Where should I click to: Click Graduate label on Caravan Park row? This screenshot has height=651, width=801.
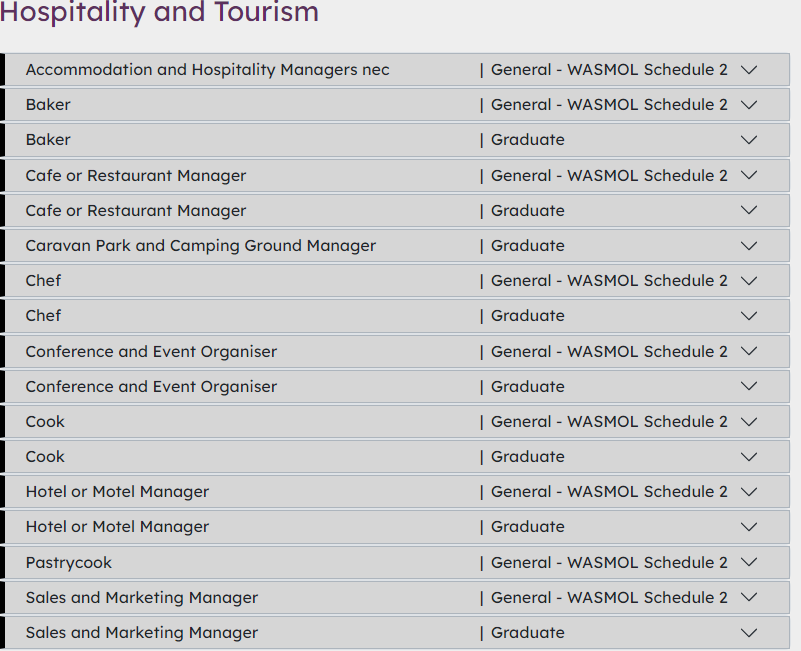coord(527,246)
